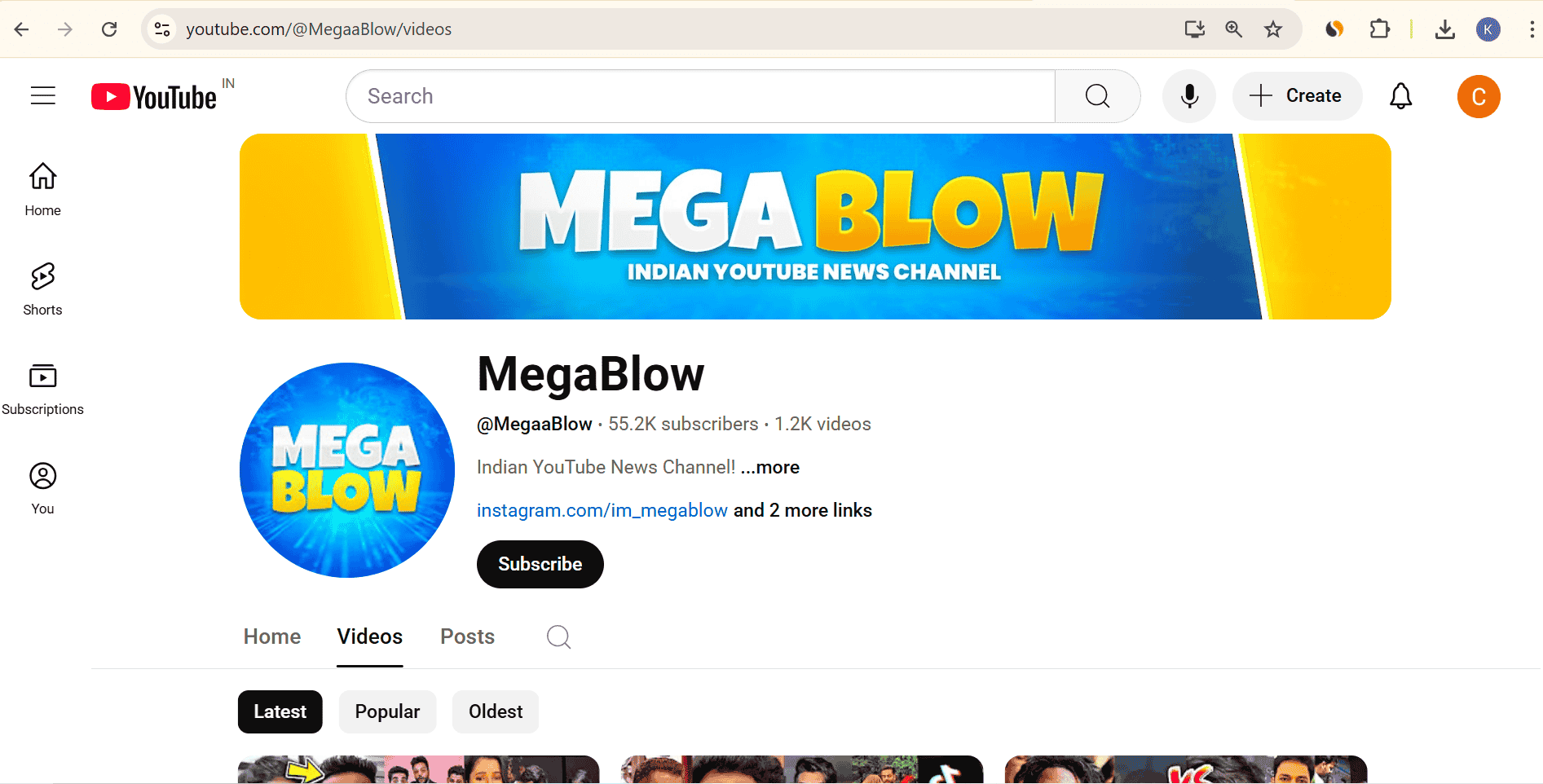Click the magnifier search button
The image size is (1543, 784).
(x=1097, y=96)
